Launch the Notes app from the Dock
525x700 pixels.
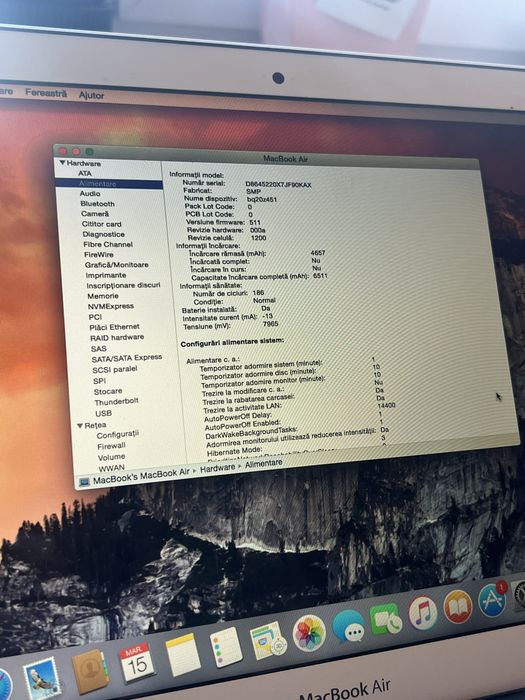183,654
